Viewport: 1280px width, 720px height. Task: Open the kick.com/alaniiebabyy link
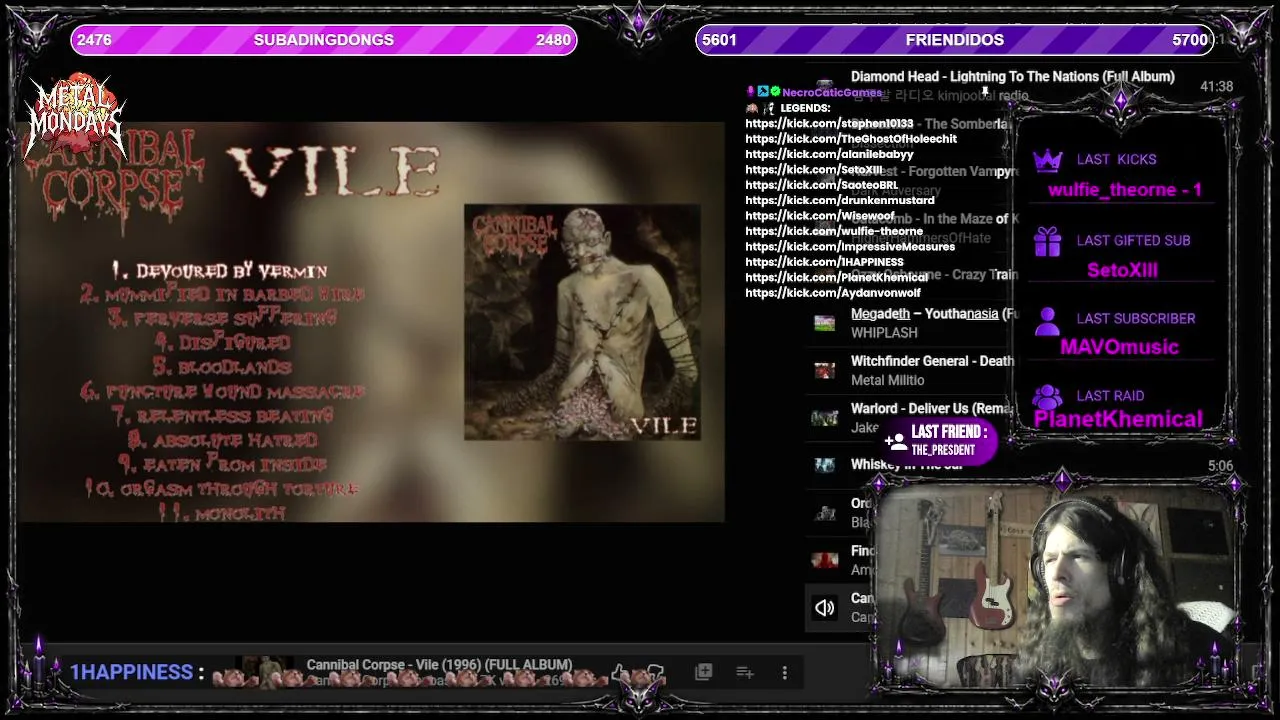(829, 154)
